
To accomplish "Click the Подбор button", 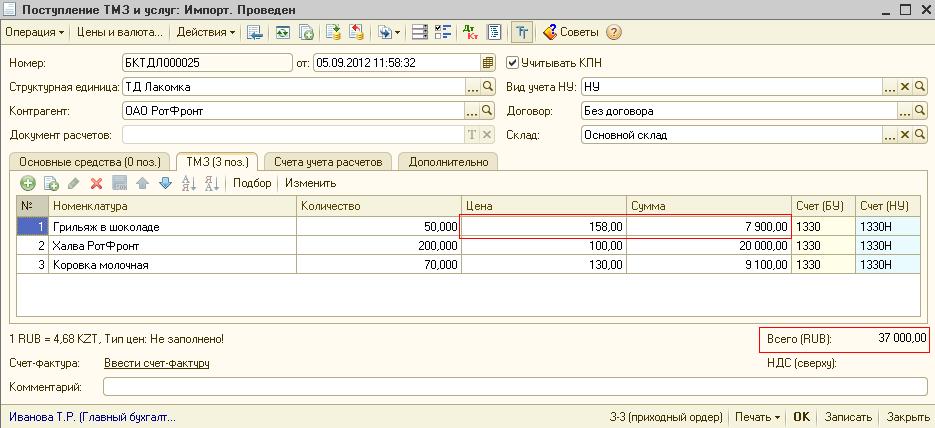I will tap(252, 183).
